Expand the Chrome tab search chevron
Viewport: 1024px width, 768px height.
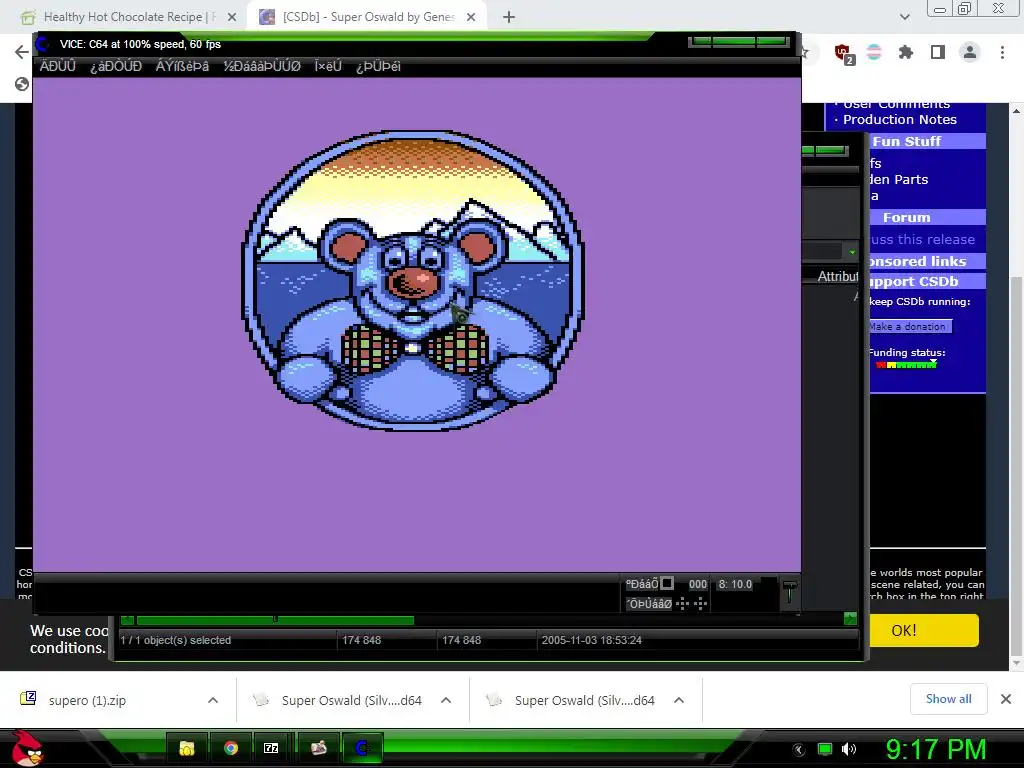pos(904,17)
